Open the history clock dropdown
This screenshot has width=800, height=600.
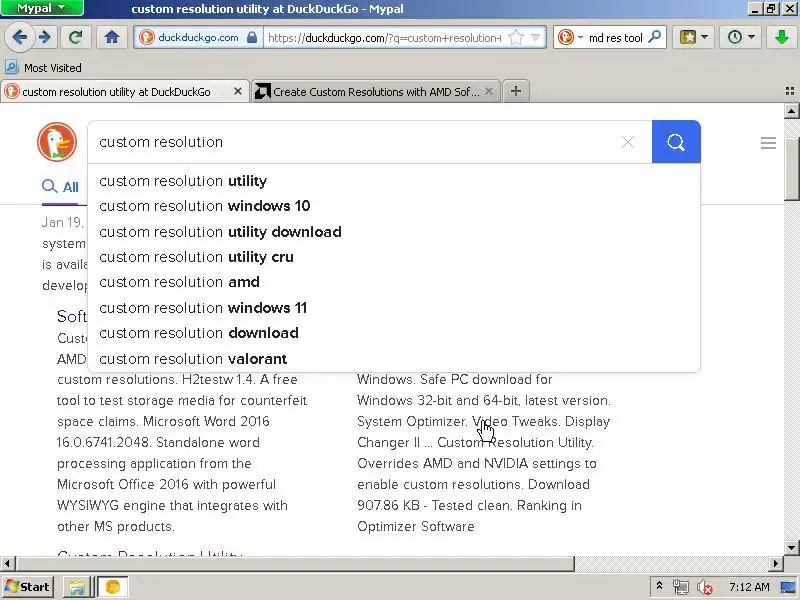click(741, 37)
